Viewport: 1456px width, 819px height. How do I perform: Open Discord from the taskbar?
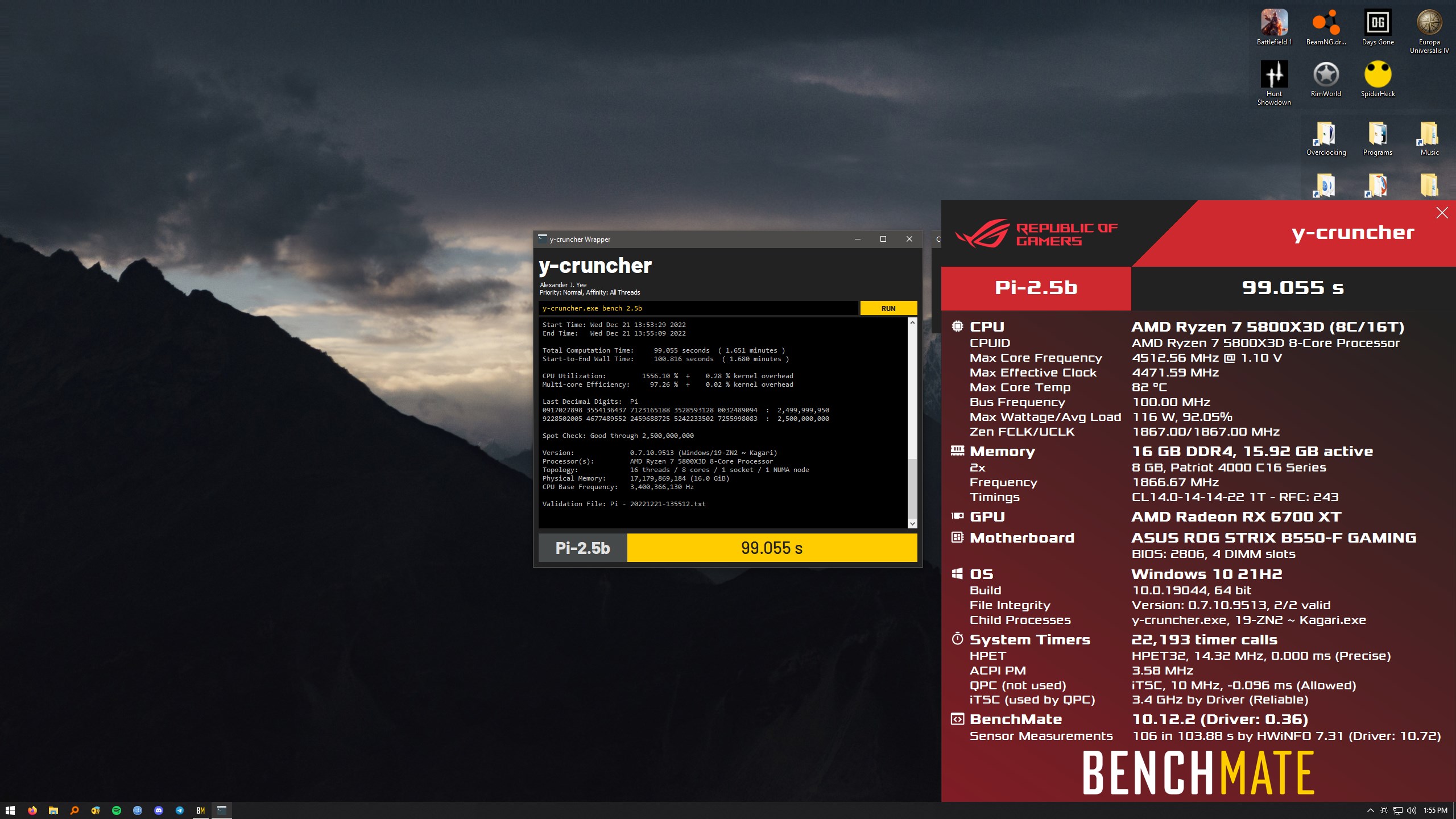pos(159,810)
